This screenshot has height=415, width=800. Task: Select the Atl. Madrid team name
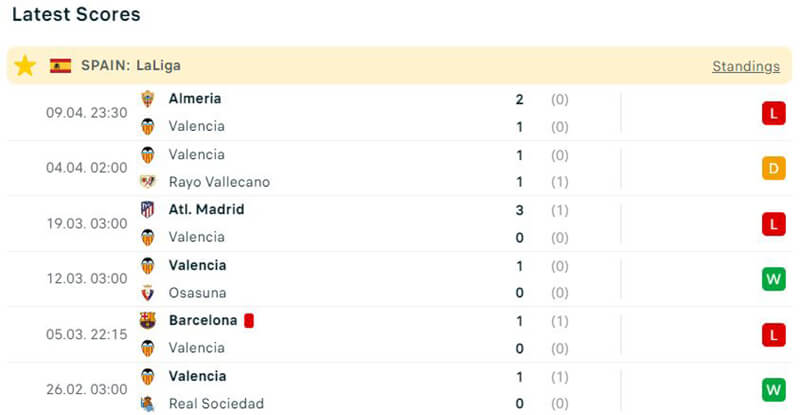(x=206, y=210)
